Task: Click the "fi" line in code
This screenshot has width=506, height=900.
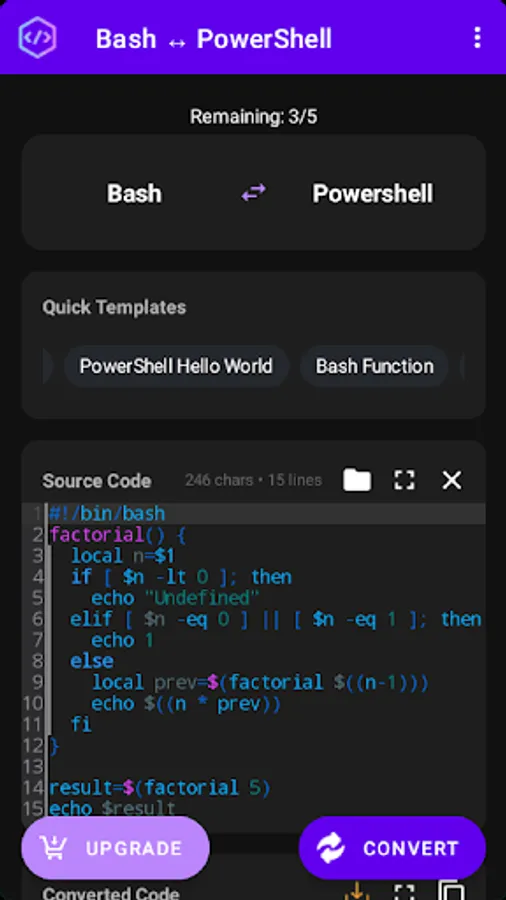Action: coord(81,724)
